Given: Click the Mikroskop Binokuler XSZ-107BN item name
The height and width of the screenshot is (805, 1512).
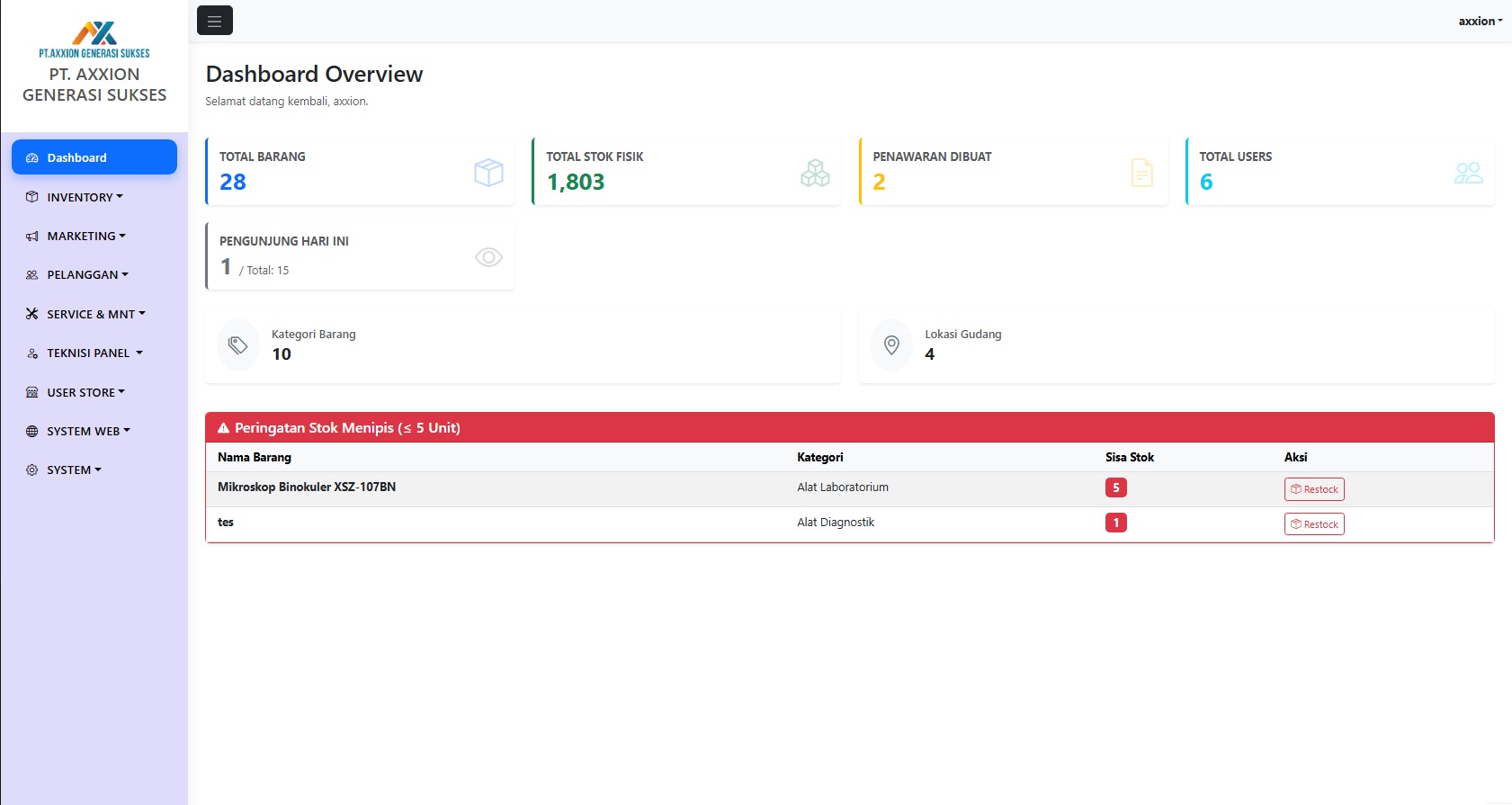Looking at the screenshot, I should [307, 487].
